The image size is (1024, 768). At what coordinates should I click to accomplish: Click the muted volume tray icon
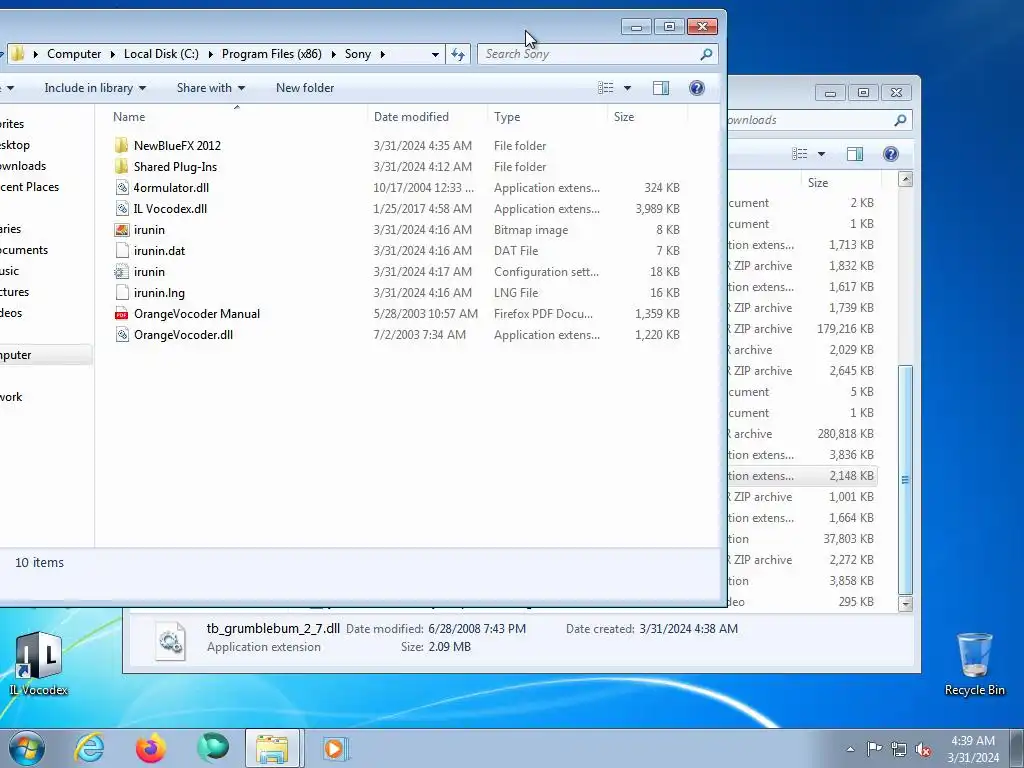[923, 749]
